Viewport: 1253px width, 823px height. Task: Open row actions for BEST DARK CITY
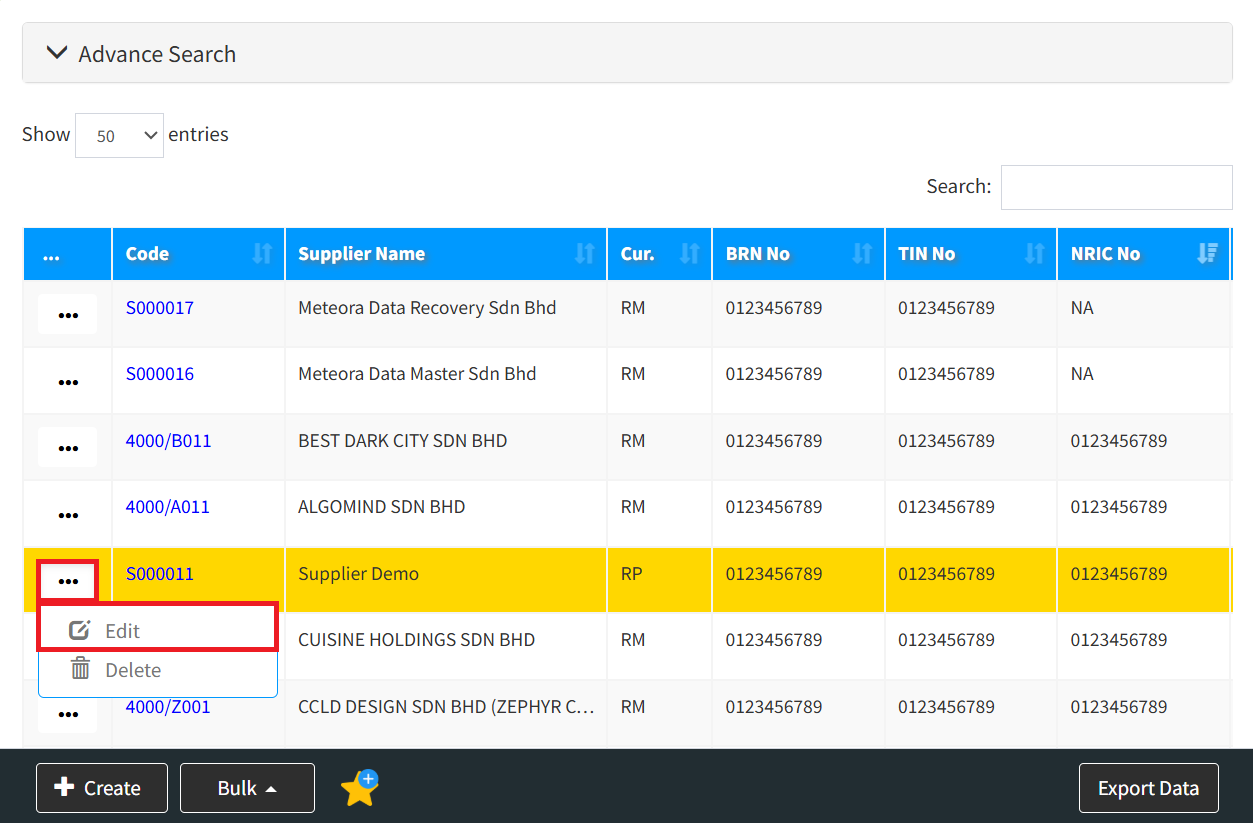68,448
